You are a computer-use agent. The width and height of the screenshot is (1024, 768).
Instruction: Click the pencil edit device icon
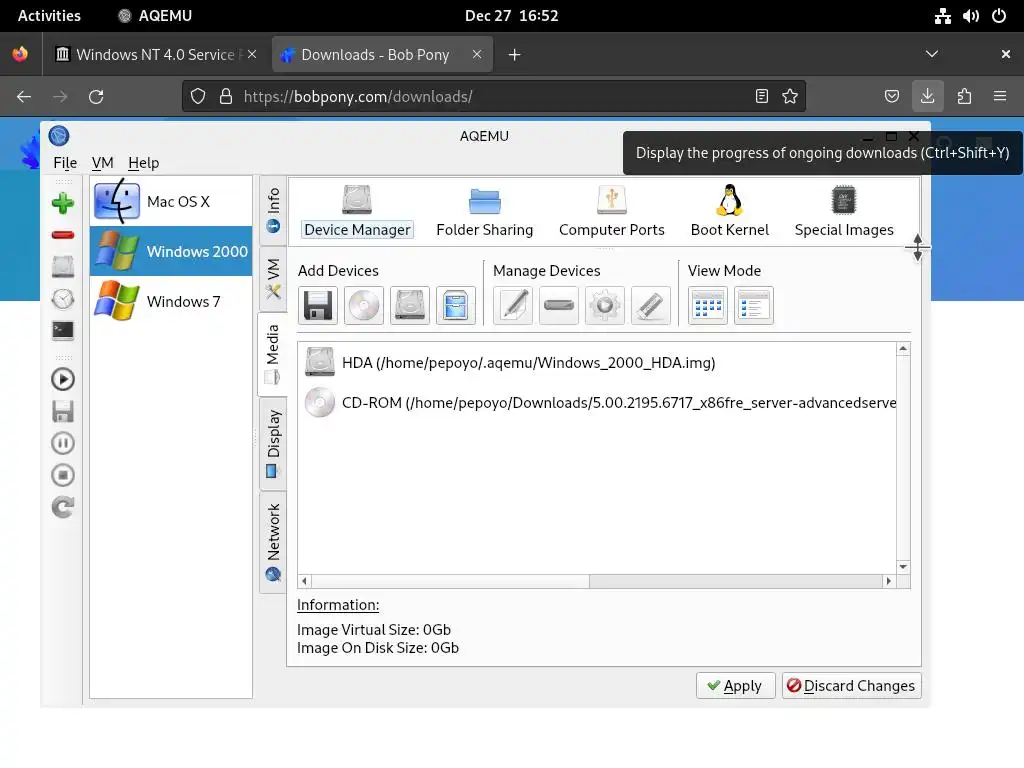513,305
